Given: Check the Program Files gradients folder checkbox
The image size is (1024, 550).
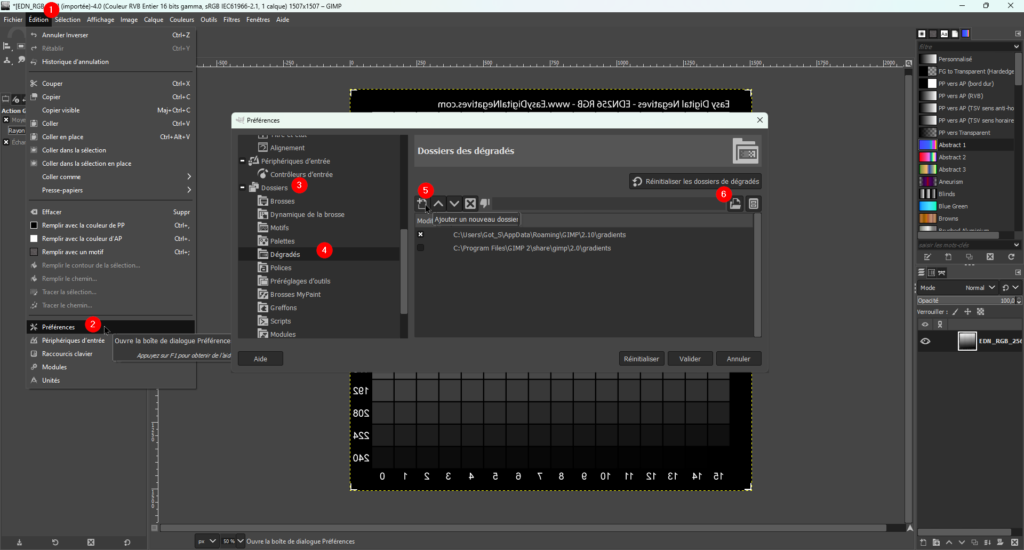Looking at the screenshot, I should (x=421, y=248).
